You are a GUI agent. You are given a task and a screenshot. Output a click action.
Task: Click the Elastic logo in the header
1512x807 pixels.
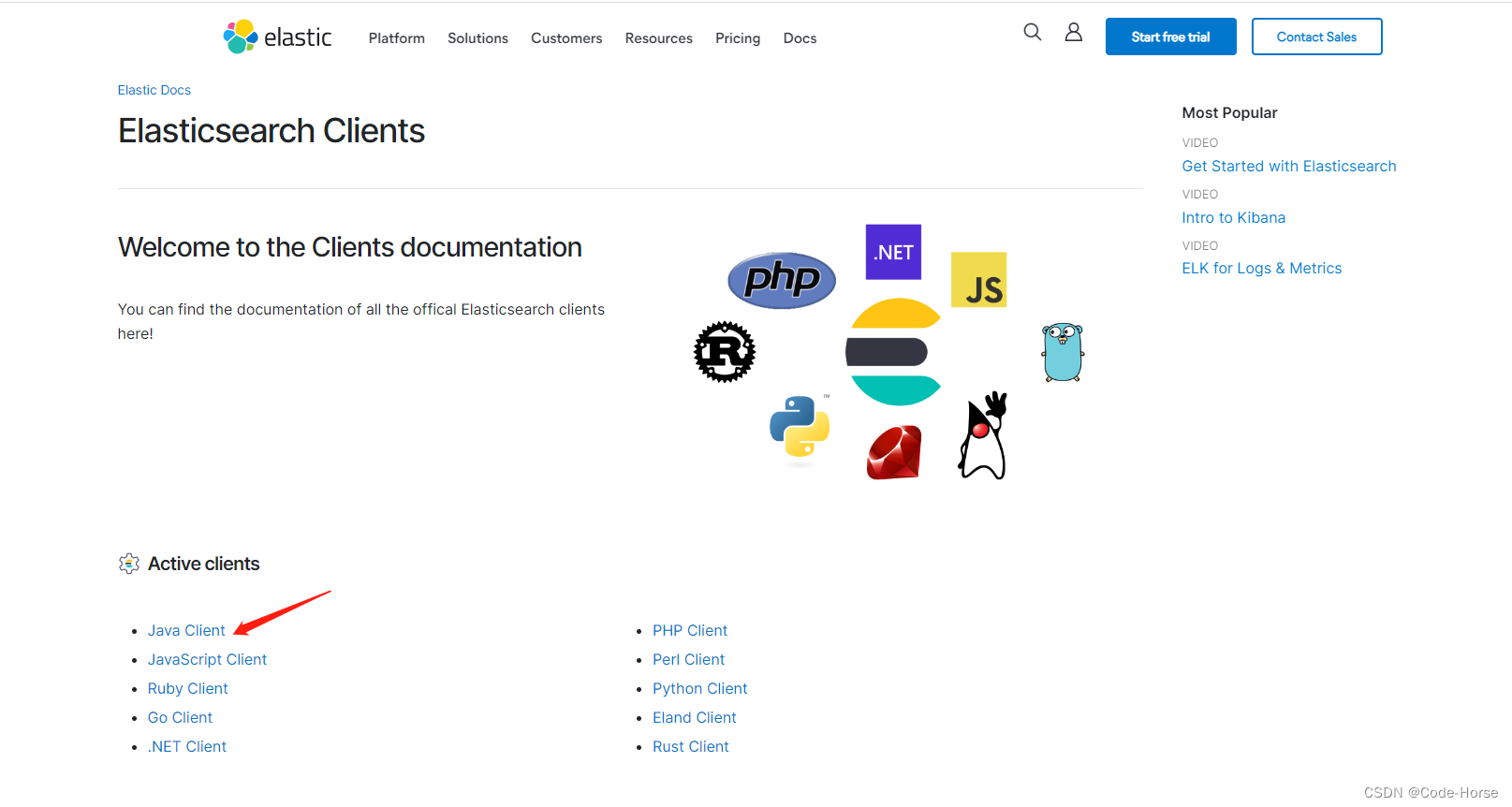(277, 37)
